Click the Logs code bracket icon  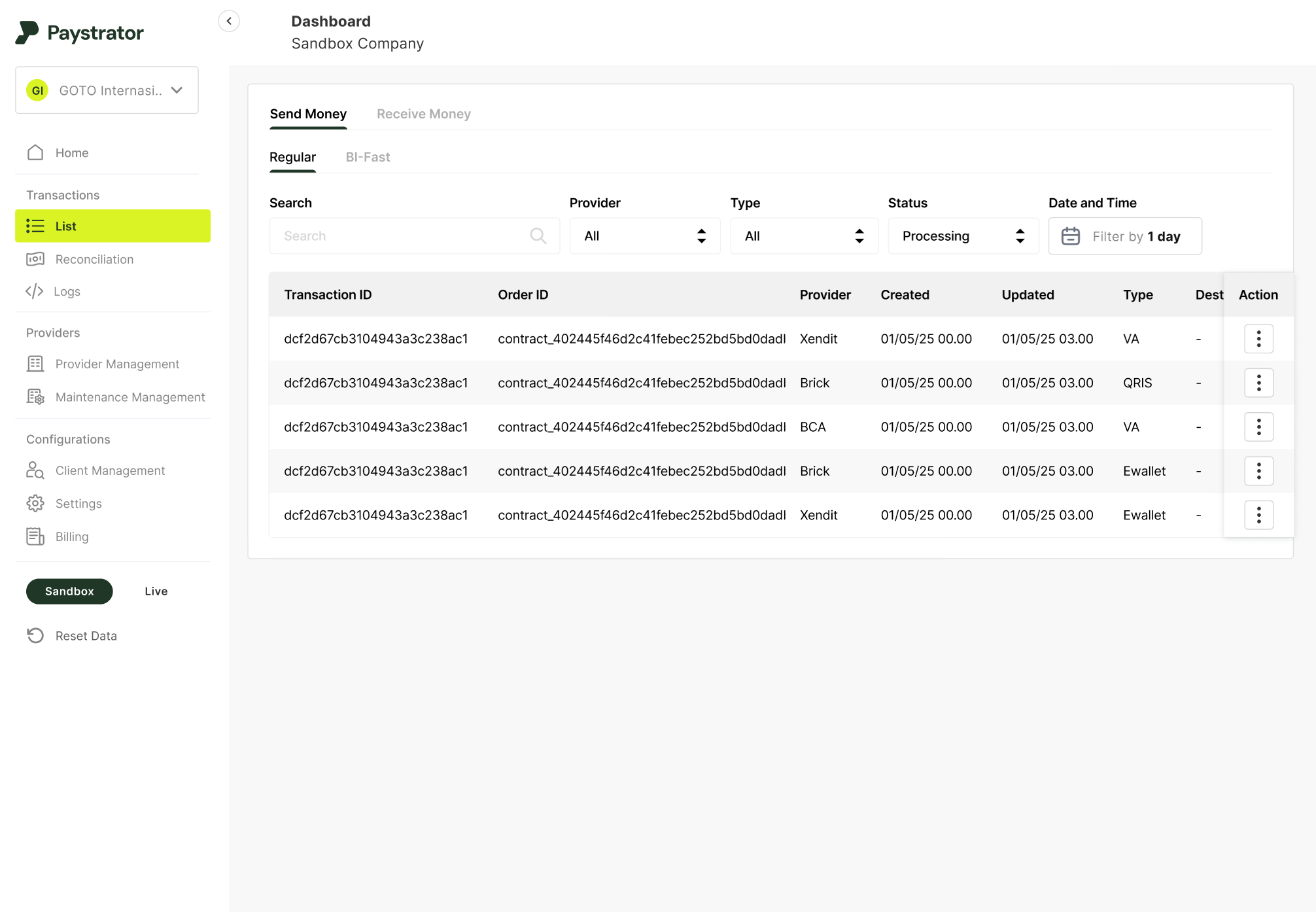[x=35, y=291]
